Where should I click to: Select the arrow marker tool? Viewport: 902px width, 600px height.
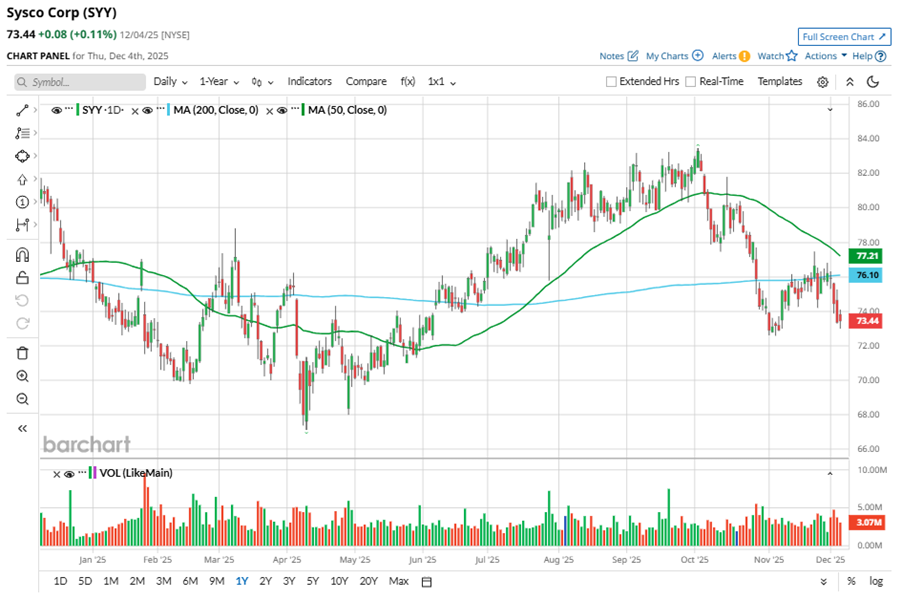click(x=22, y=179)
